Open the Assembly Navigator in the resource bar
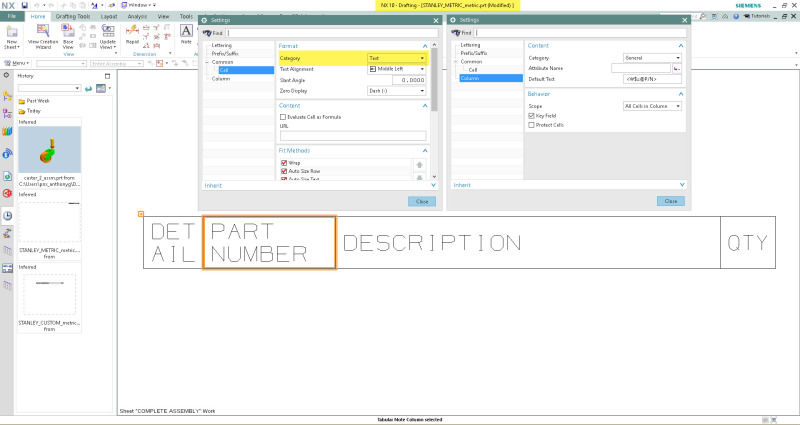The image size is (800, 425). point(7,96)
